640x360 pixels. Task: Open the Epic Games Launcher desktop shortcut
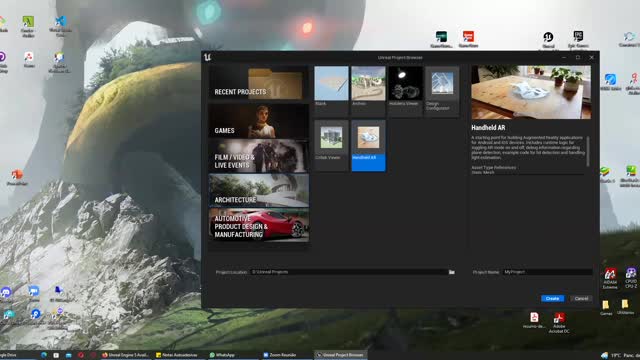click(578, 39)
